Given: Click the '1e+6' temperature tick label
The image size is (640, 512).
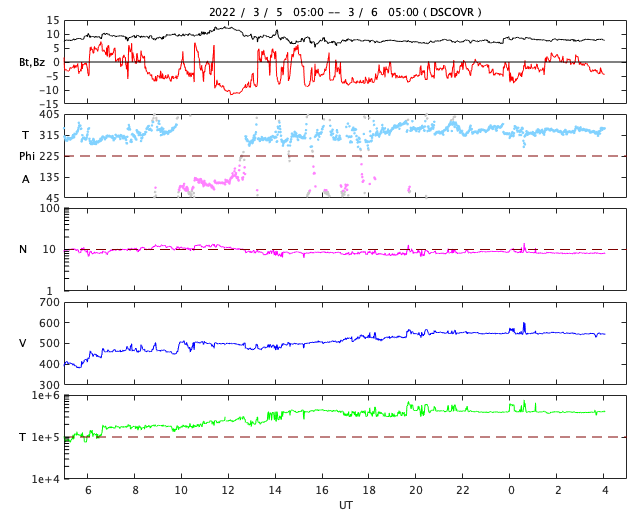Looking at the screenshot, I should pos(45,396).
